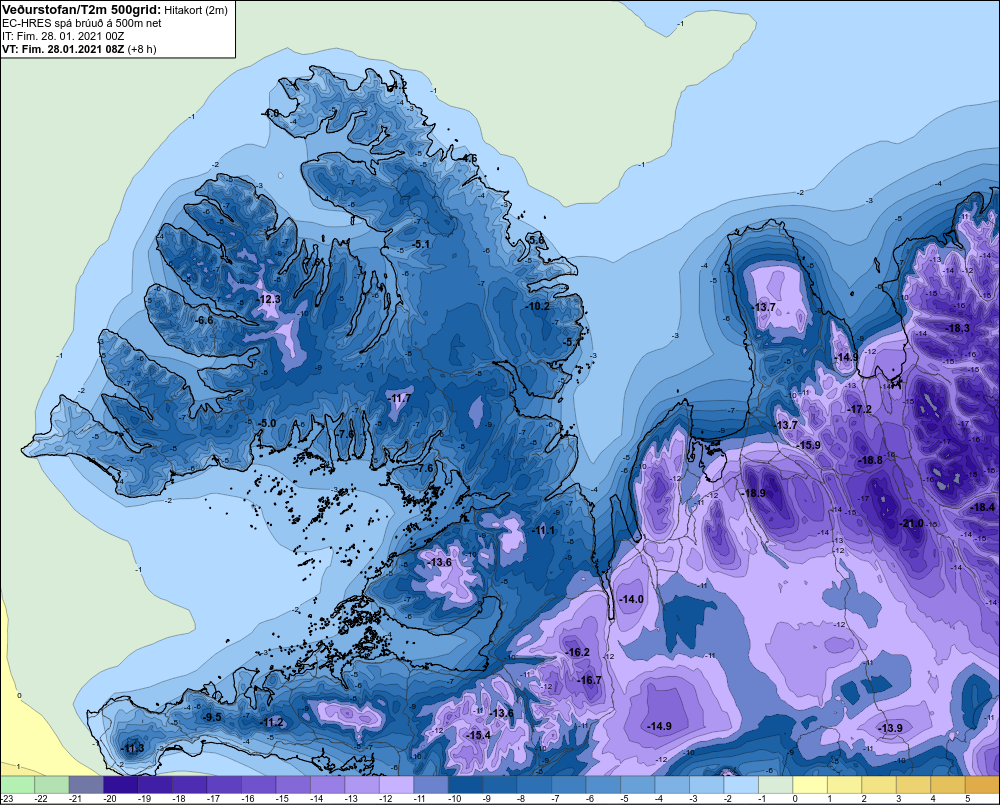Select the line 'EC-HRES spá brúuð á 500m net'
This screenshot has width=1000, height=805.
tap(82, 24)
